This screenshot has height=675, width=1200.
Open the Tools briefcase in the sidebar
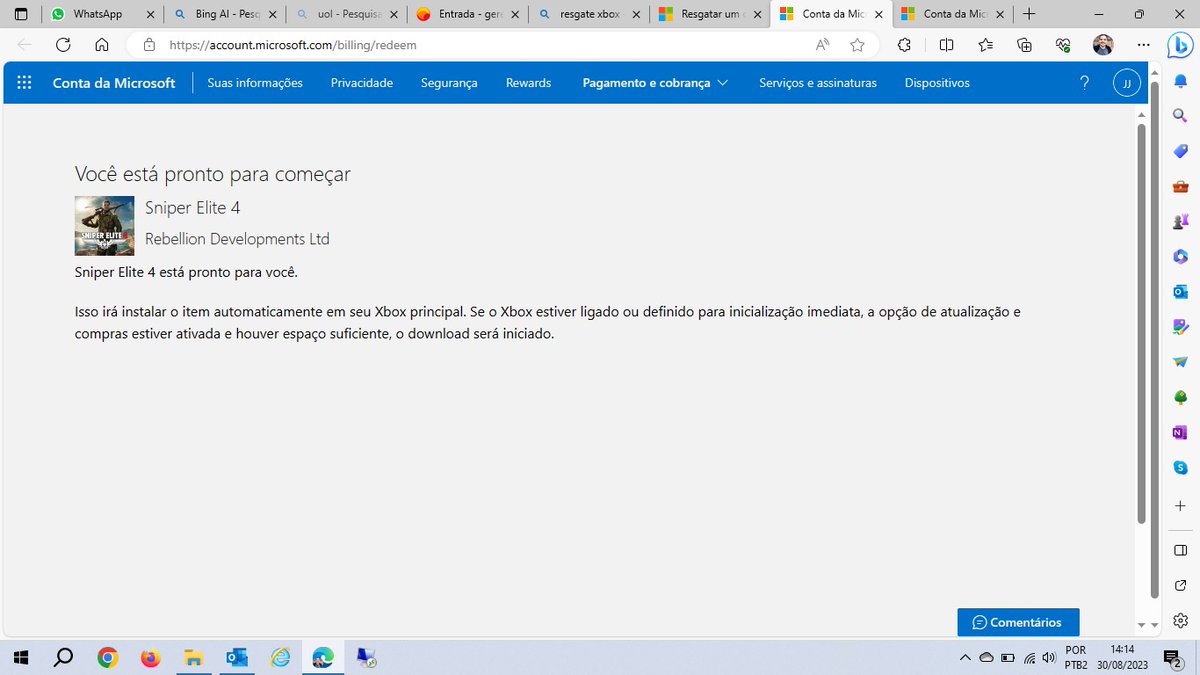pyautogui.click(x=1180, y=186)
